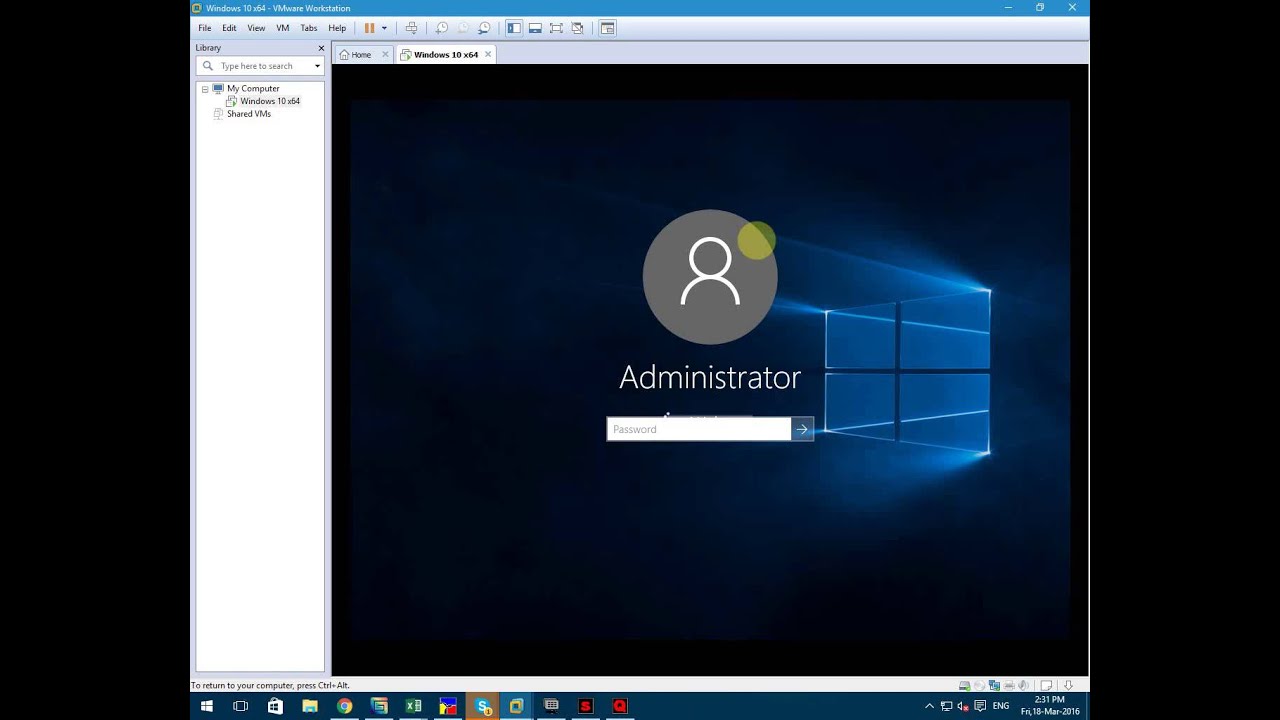Click the hard disk device status icon
Screen dimensions: 1280x720
(x=964, y=686)
